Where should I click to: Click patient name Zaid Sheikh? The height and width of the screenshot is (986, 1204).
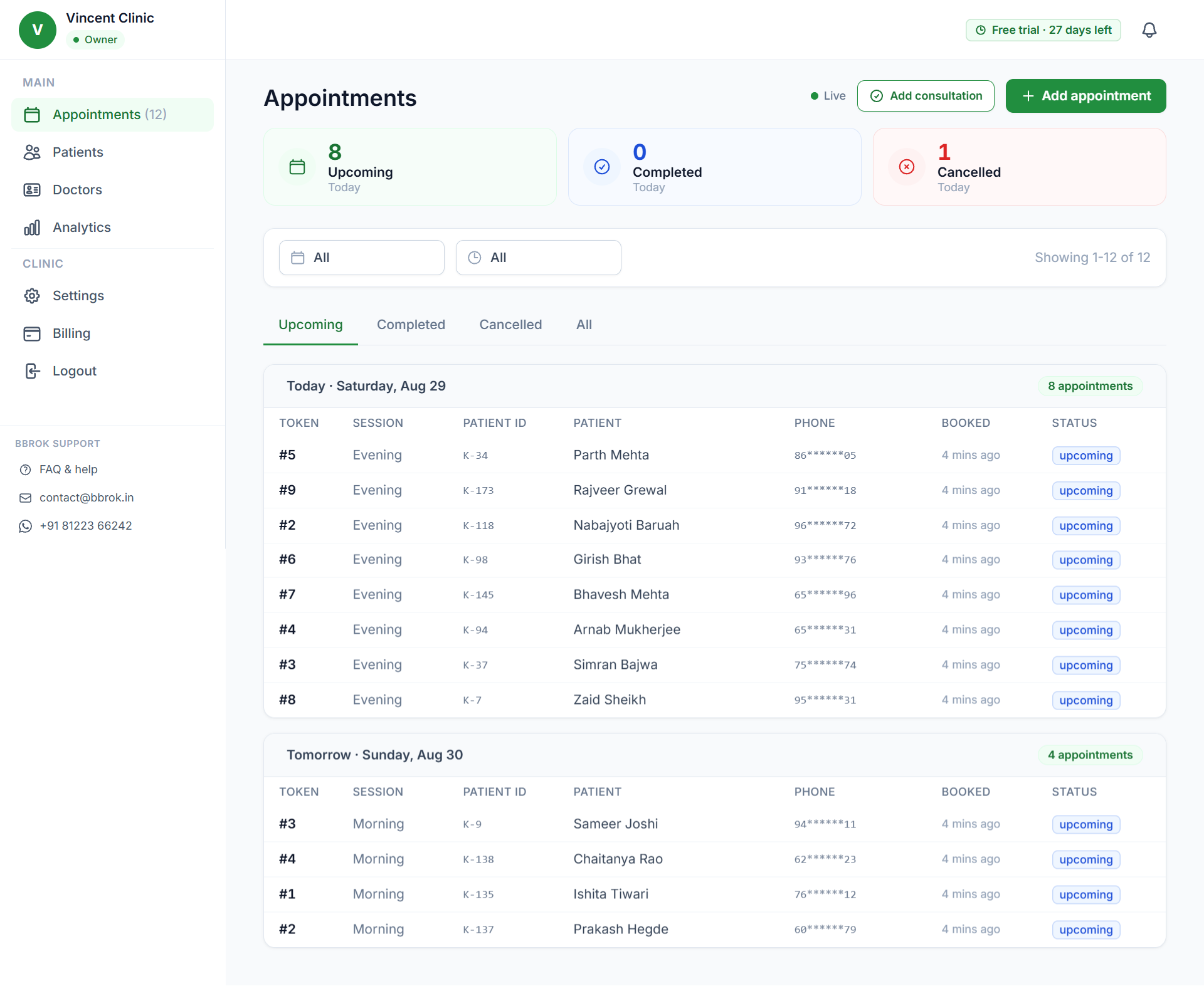pos(610,700)
